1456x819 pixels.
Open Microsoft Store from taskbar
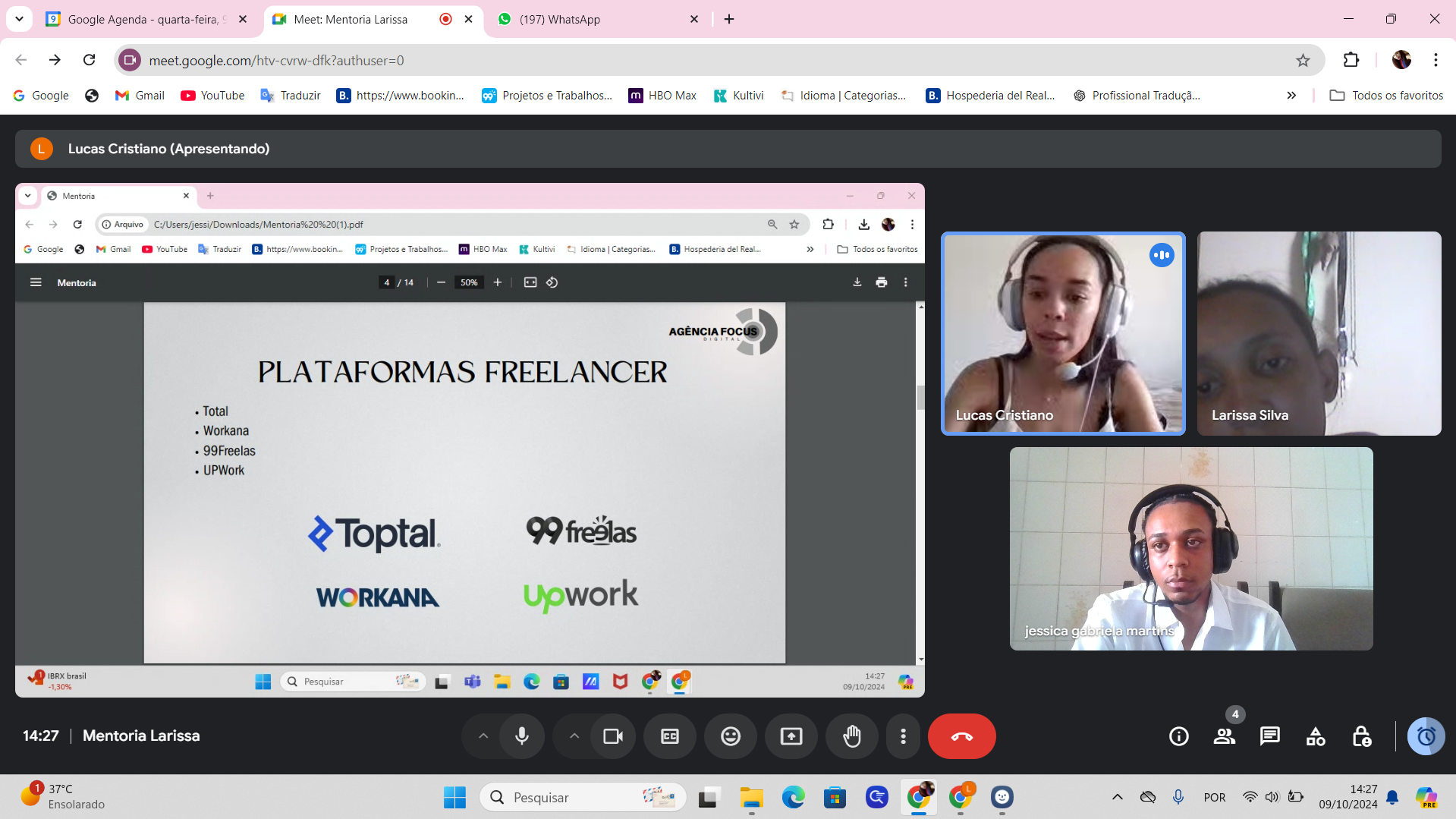pos(835,797)
